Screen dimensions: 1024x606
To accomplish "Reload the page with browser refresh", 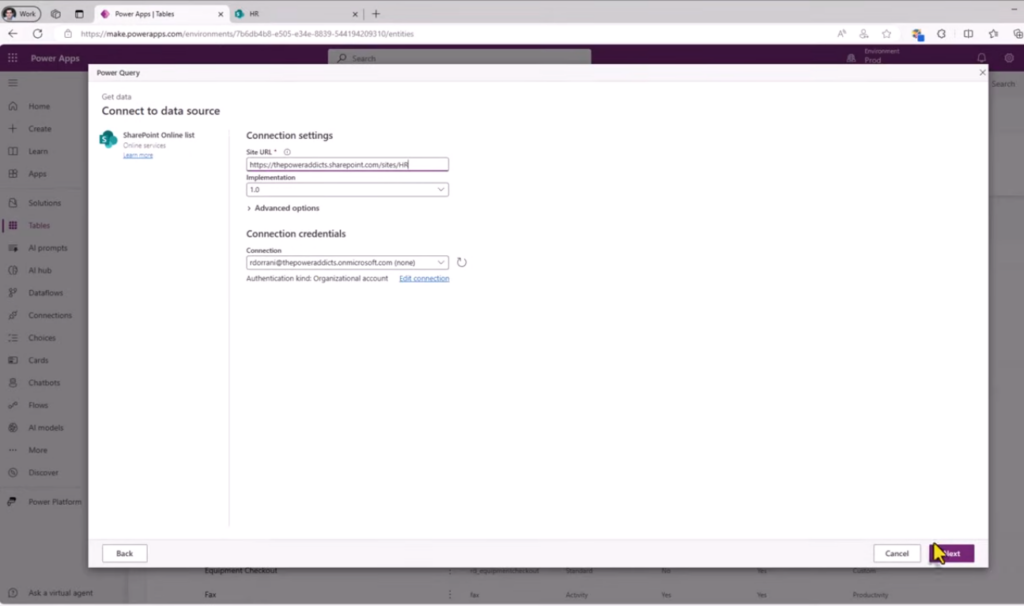I will coord(38,33).
